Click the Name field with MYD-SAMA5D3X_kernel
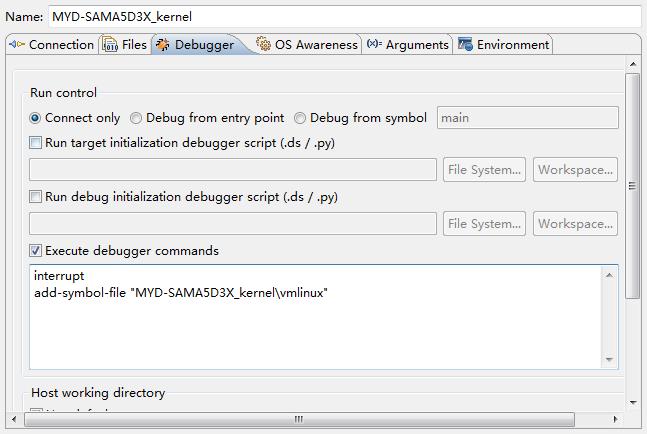Image resolution: width=647 pixels, height=434 pixels. (345, 17)
